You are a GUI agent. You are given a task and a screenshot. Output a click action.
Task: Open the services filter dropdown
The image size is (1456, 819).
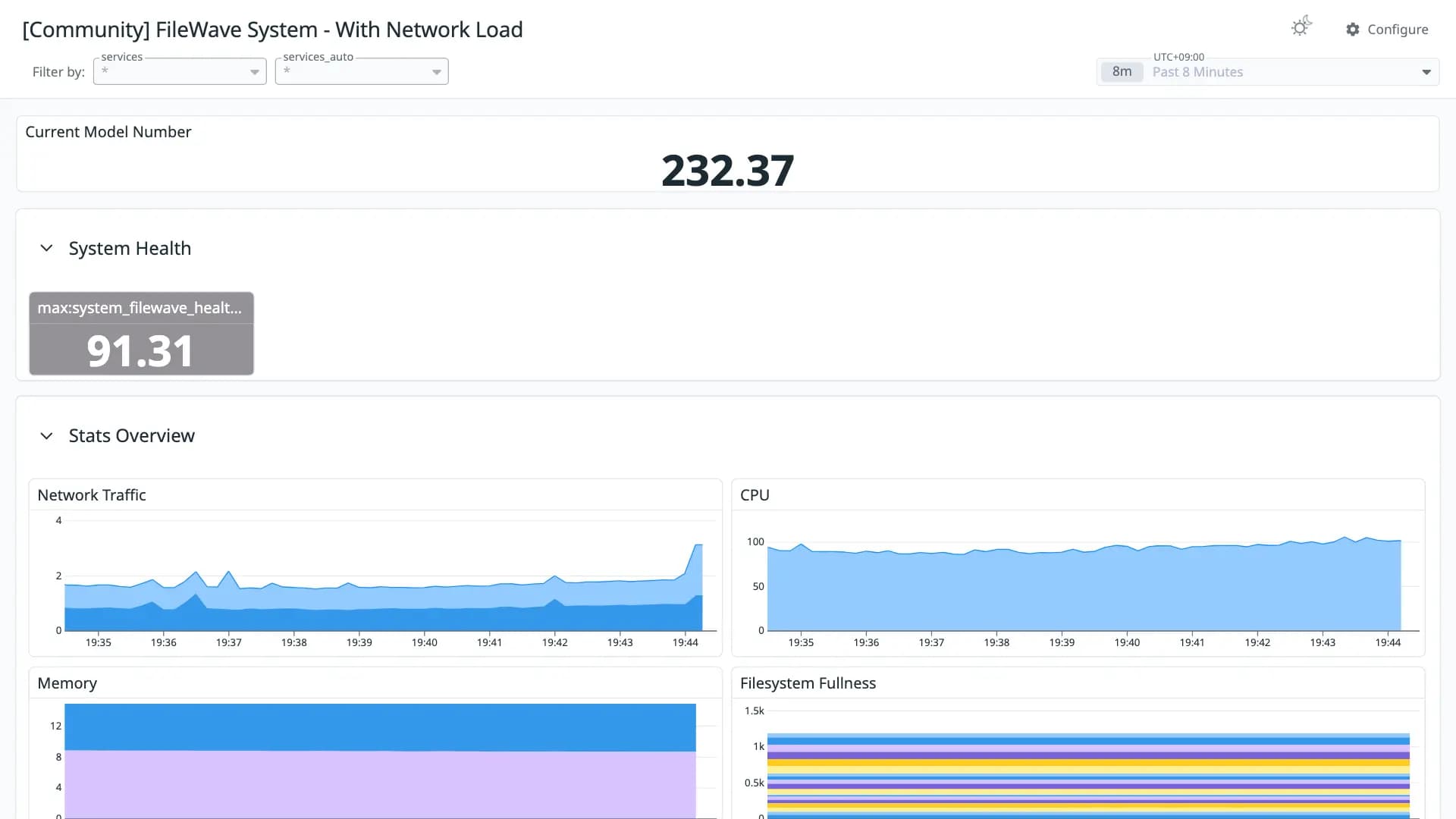180,71
